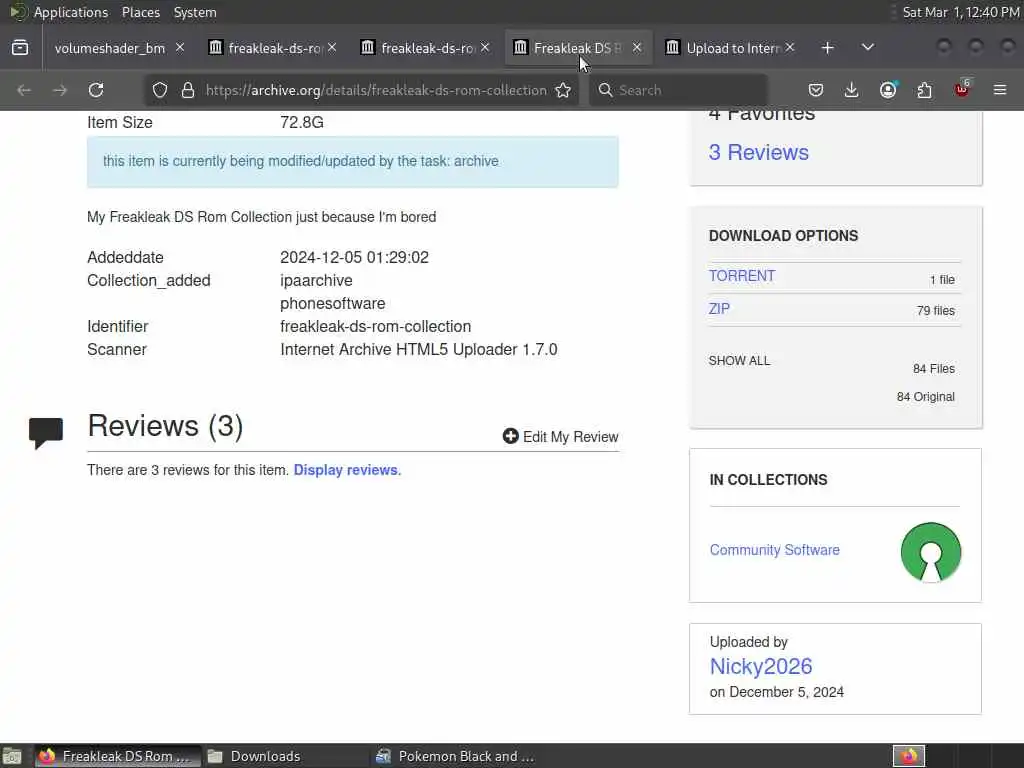Close the volumeshader_bm tab
This screenshot has height=768, width=1024.
tap(180, 48)
